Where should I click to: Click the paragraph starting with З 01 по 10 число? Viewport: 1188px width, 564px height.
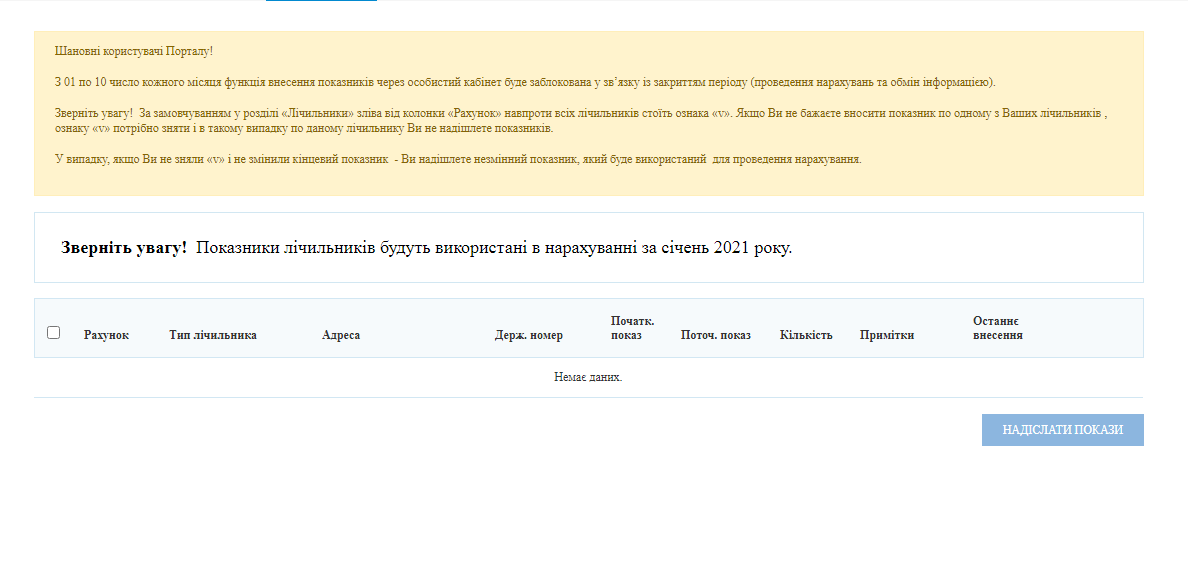pyautogui.click(x=525, y=82)
